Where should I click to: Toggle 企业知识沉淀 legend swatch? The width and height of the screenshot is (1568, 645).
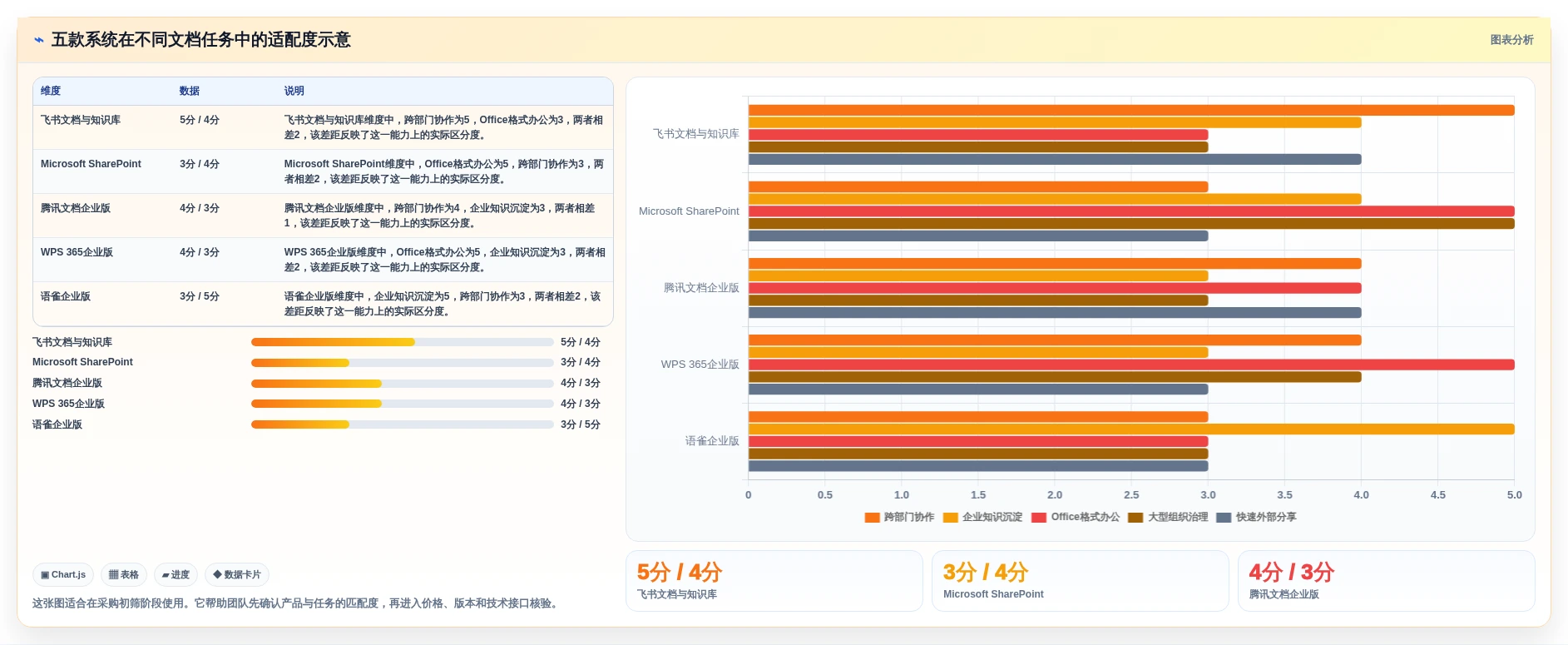tap(951, 518)
